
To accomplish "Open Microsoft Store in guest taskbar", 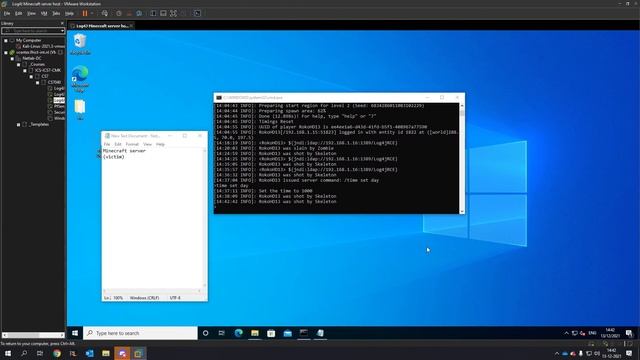I will [x=271, y=333].
